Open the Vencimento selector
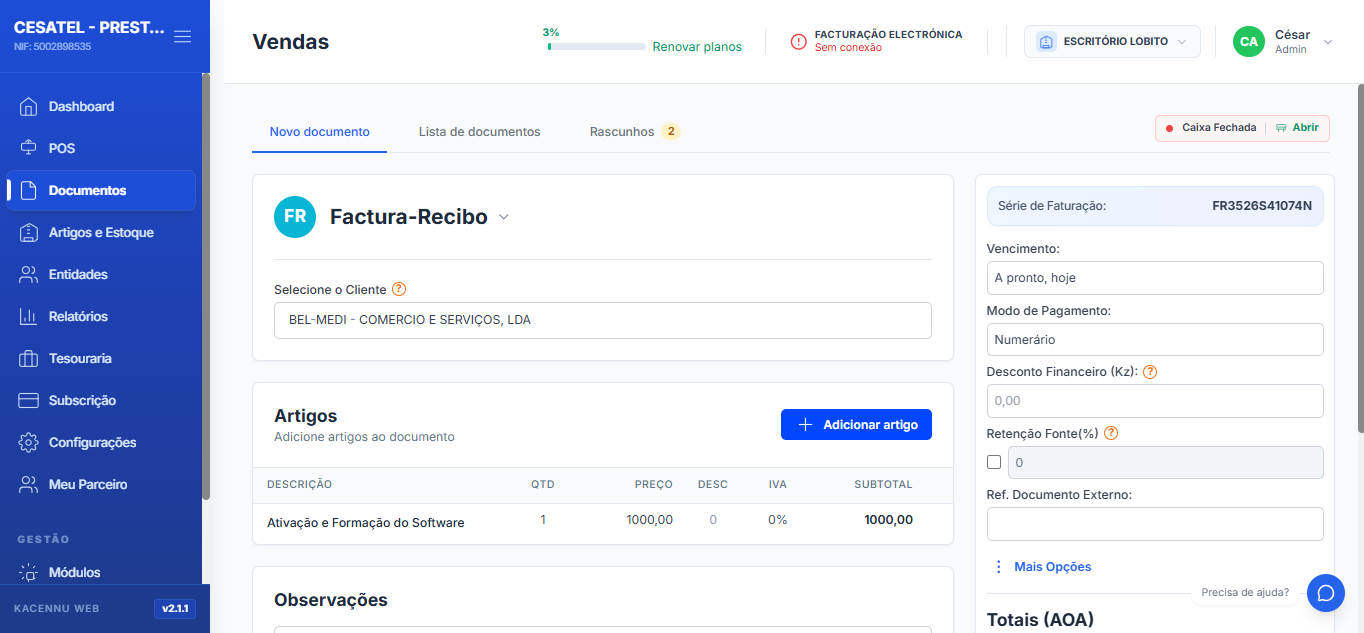The image size is (1364, 633). click(x=1155, y=278)
